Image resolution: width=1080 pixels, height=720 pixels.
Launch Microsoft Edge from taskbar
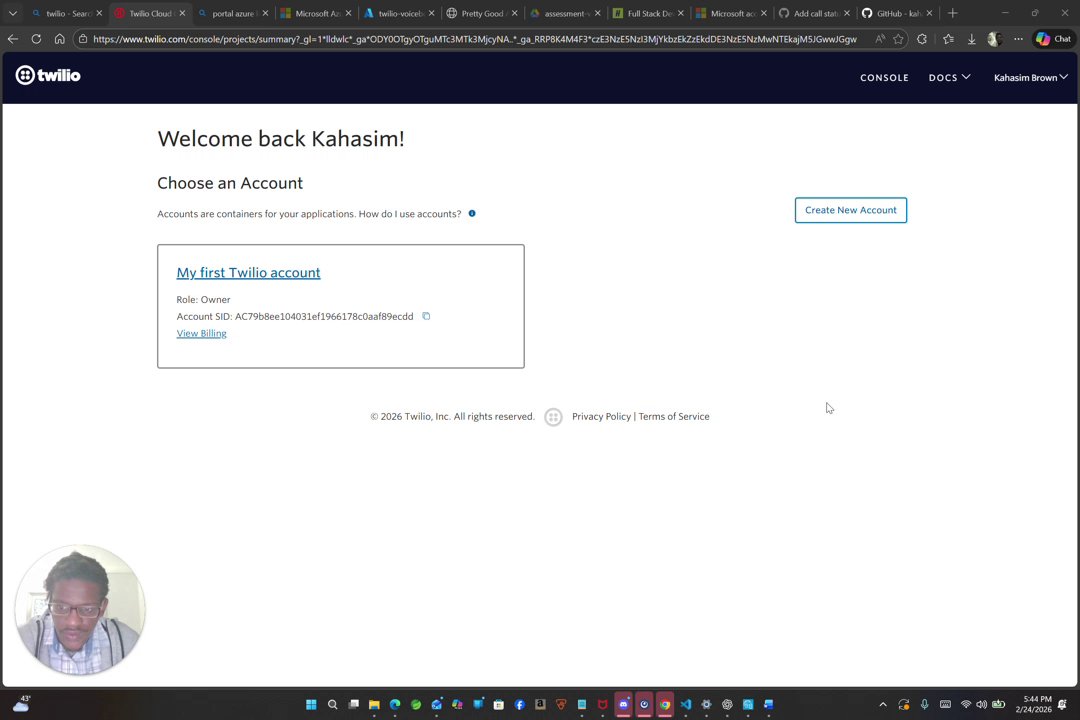click(395, 704)
